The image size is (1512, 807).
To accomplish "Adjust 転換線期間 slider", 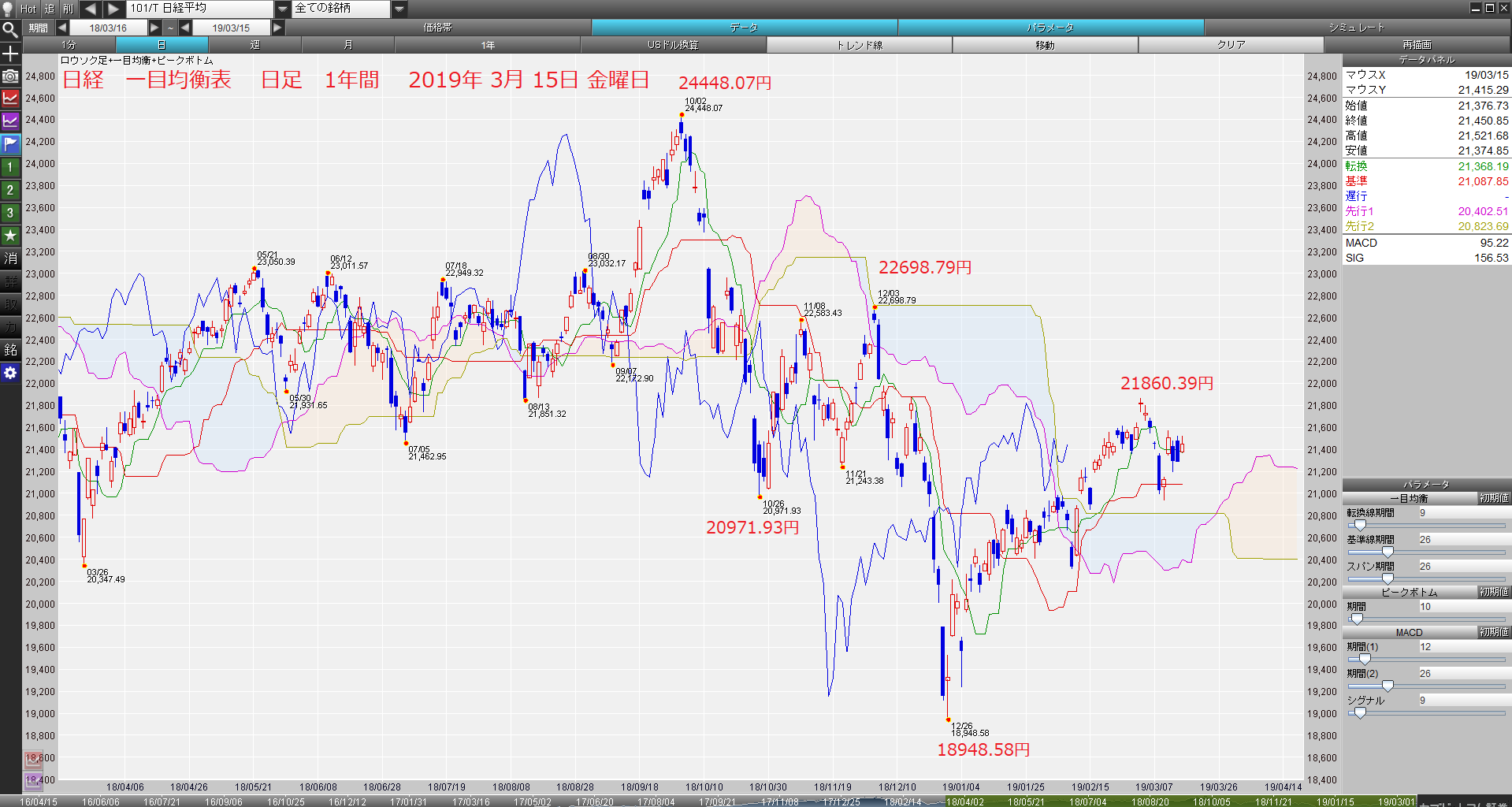I will [1426, 525].
